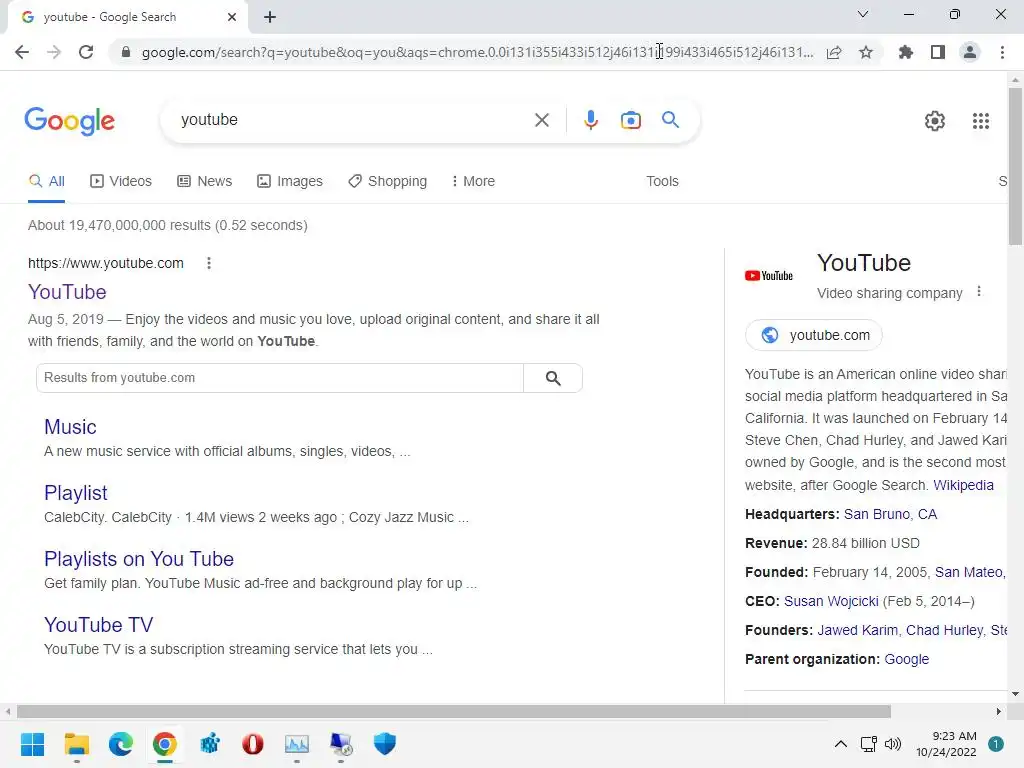
Task: Share this page from address bar
Action: point(834,52)
